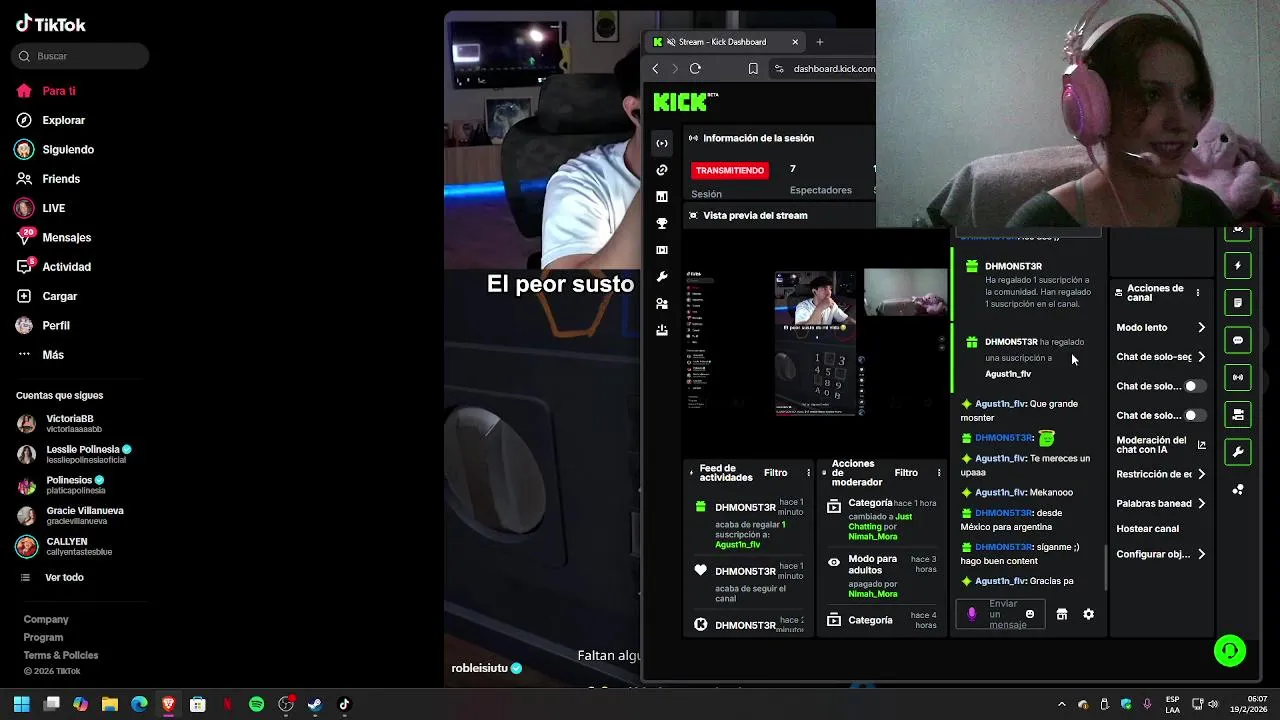Open Acciones de moderador three-dot menu
This screenshot has height=720, width=1280.
938,473
